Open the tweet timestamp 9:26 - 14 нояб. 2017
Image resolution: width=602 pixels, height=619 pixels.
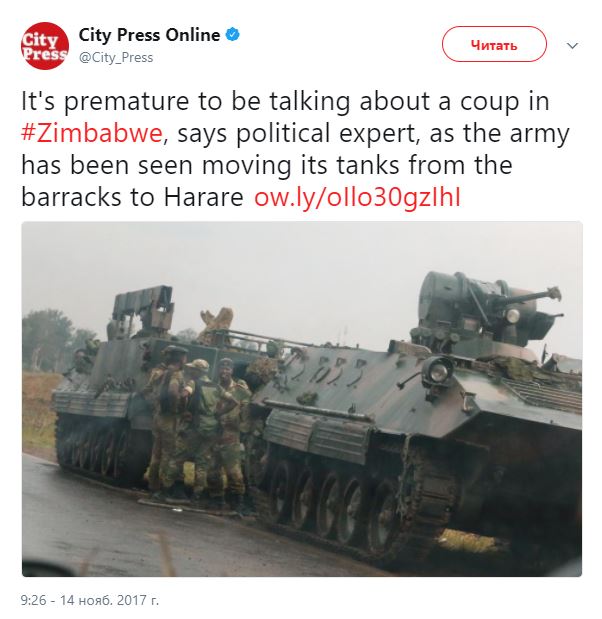[x=90, y=600]
